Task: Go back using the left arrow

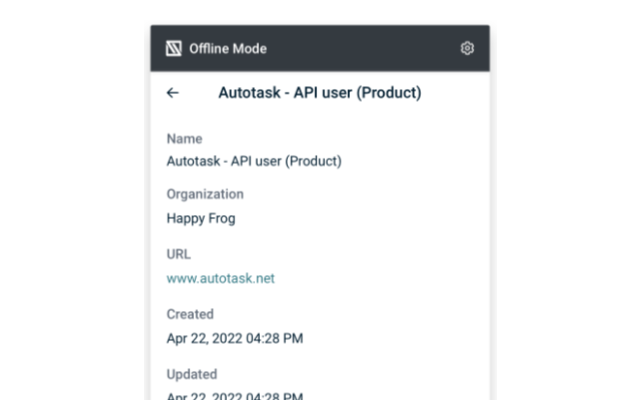Action: pyautogui.click(x=173, y=93)
